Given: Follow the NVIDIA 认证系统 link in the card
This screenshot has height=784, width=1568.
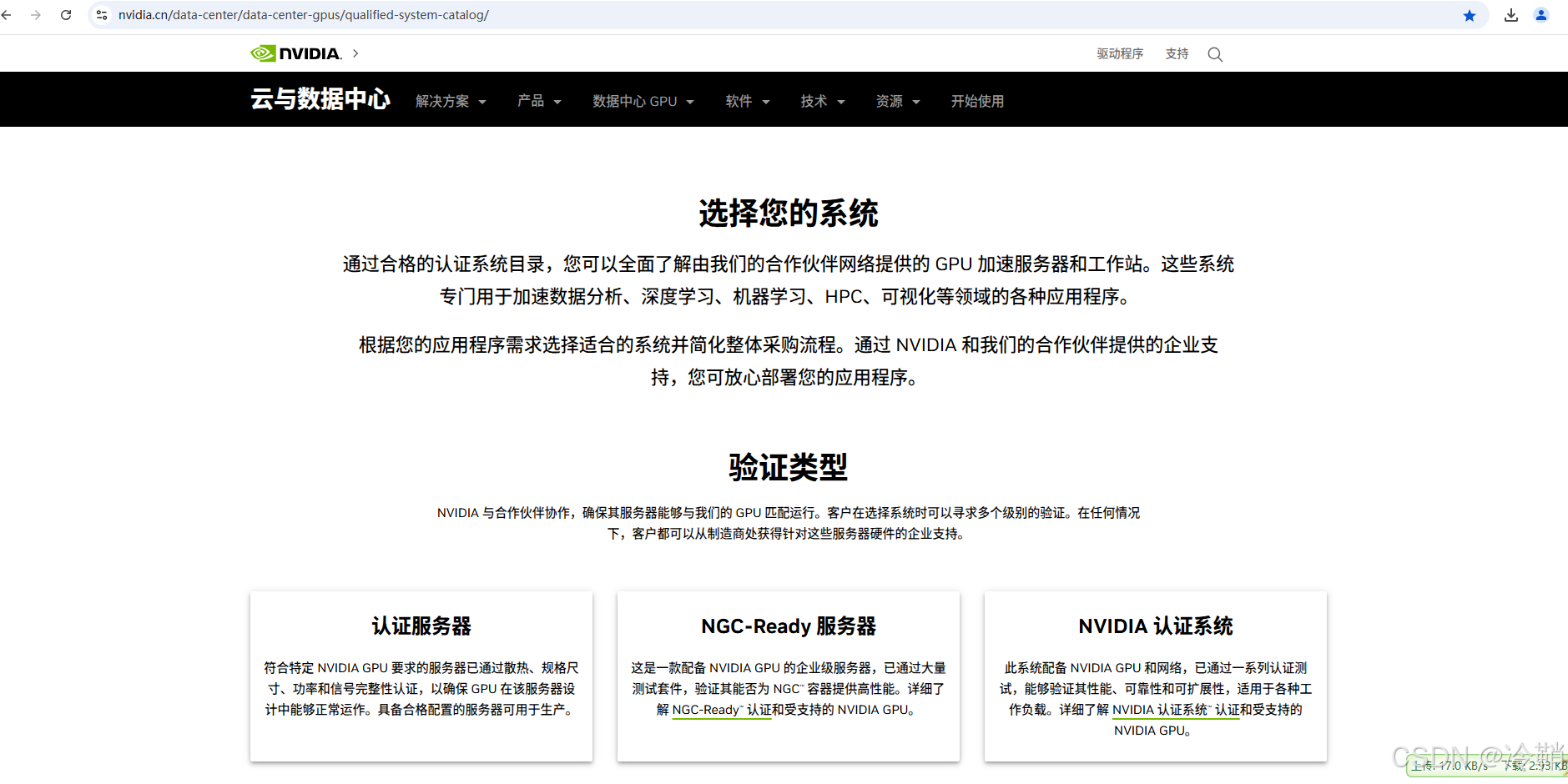Looking at the screenshot, I should (x=1176, y=710).
